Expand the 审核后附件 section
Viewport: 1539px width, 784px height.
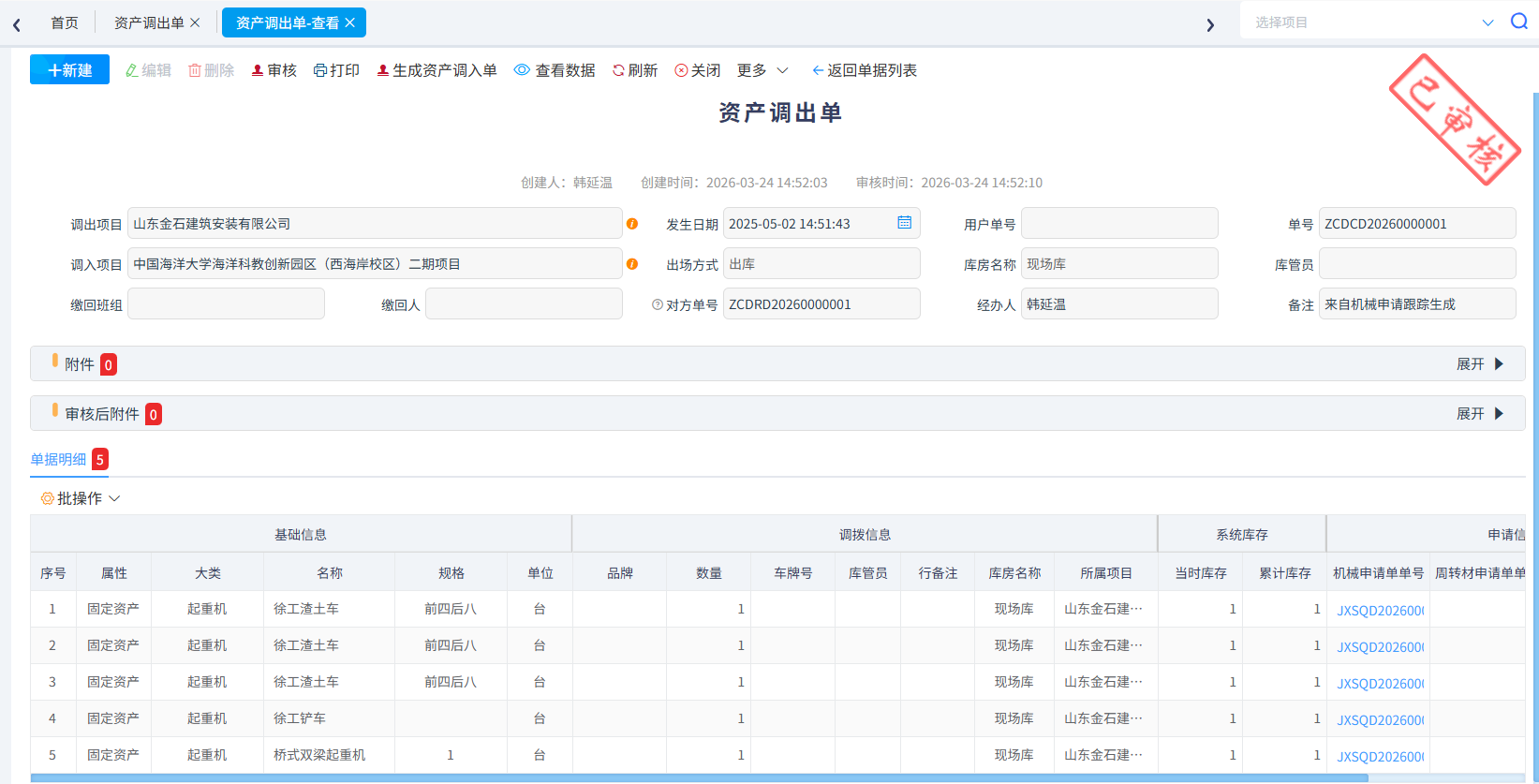1480,413
